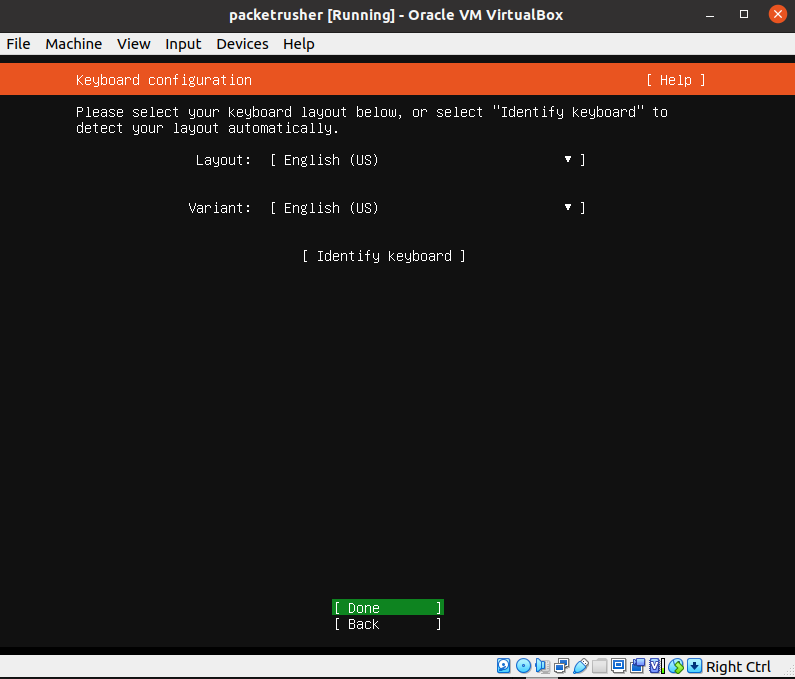Click the recording status icon
Screen dimensions: 795x679
[x=637, y=666]
